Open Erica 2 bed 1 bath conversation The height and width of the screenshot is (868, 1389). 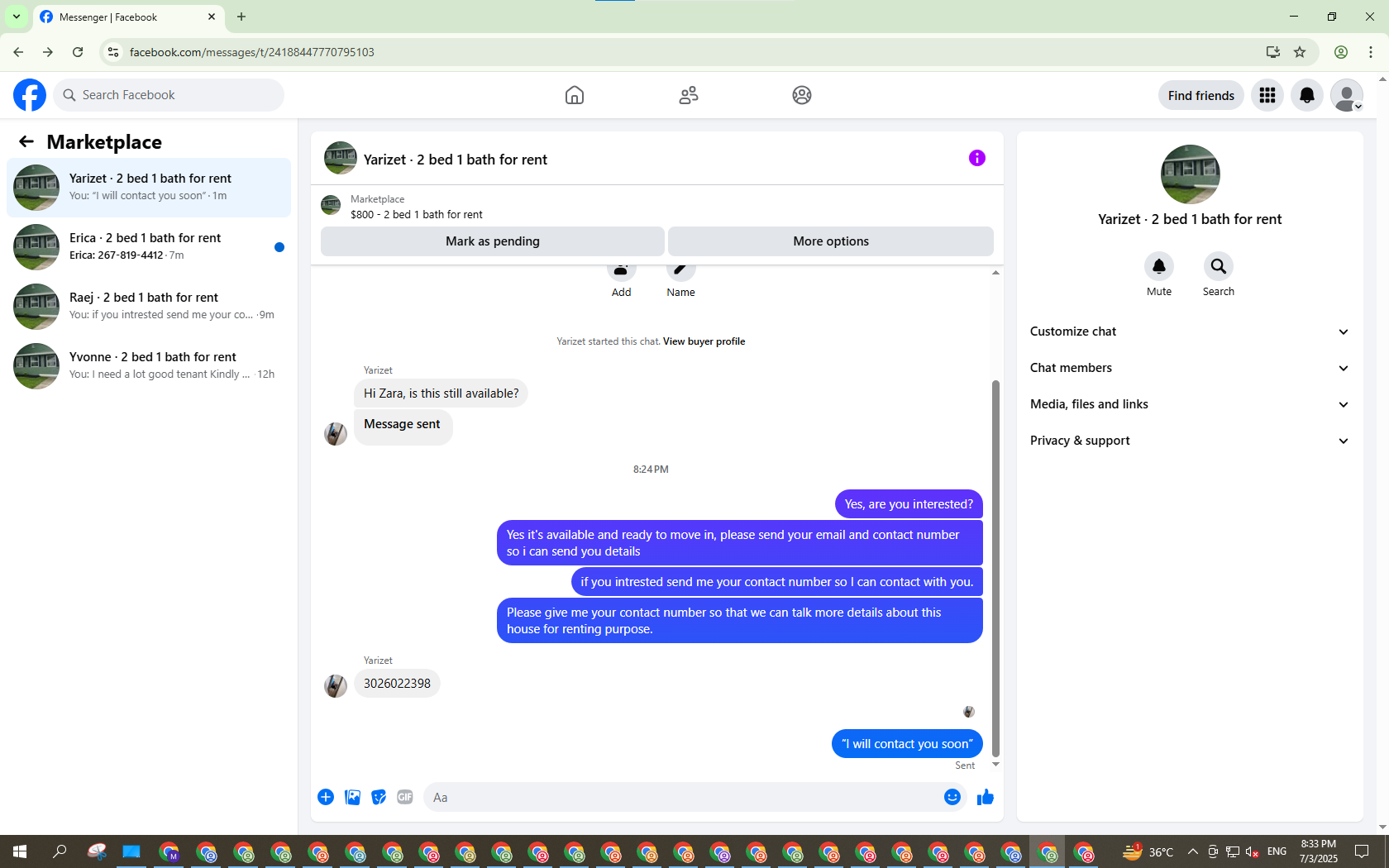(x=149, y=247)
